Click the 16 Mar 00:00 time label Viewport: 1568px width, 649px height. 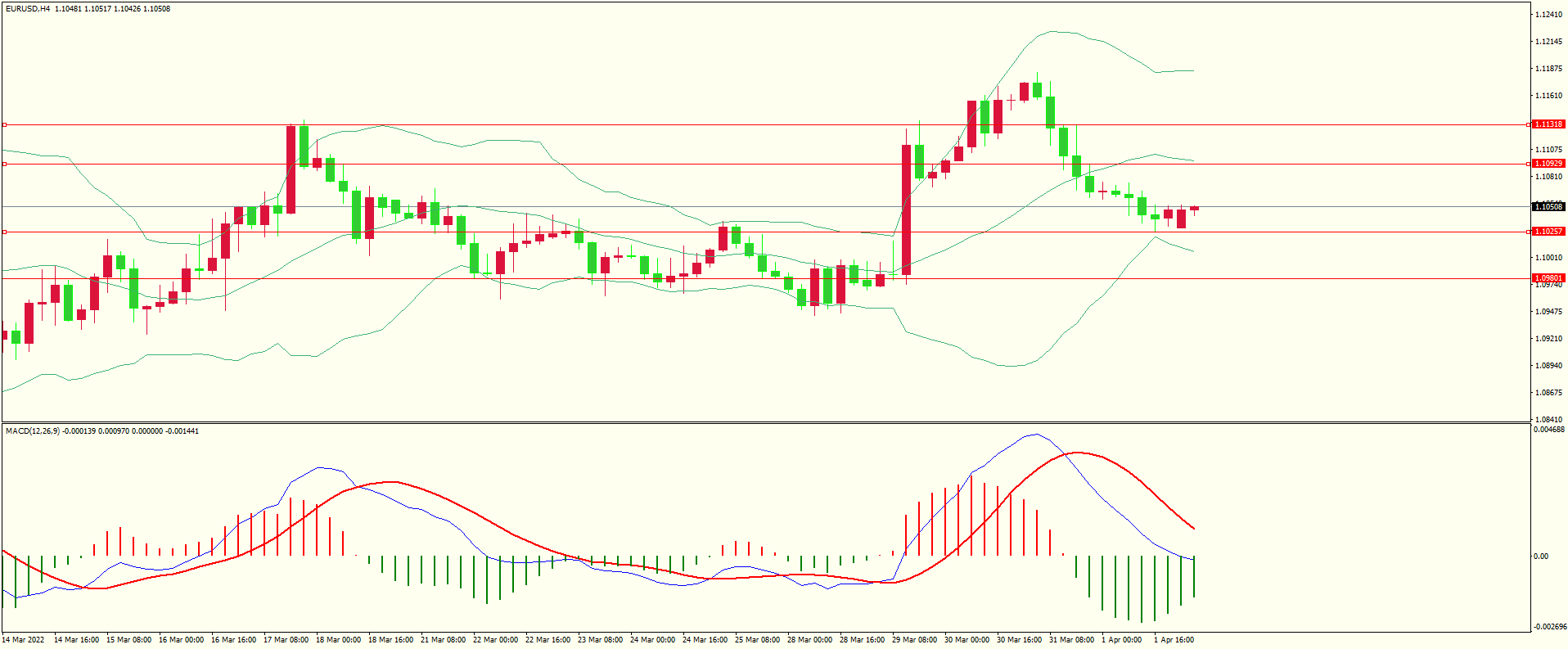(x=182, y=640)
